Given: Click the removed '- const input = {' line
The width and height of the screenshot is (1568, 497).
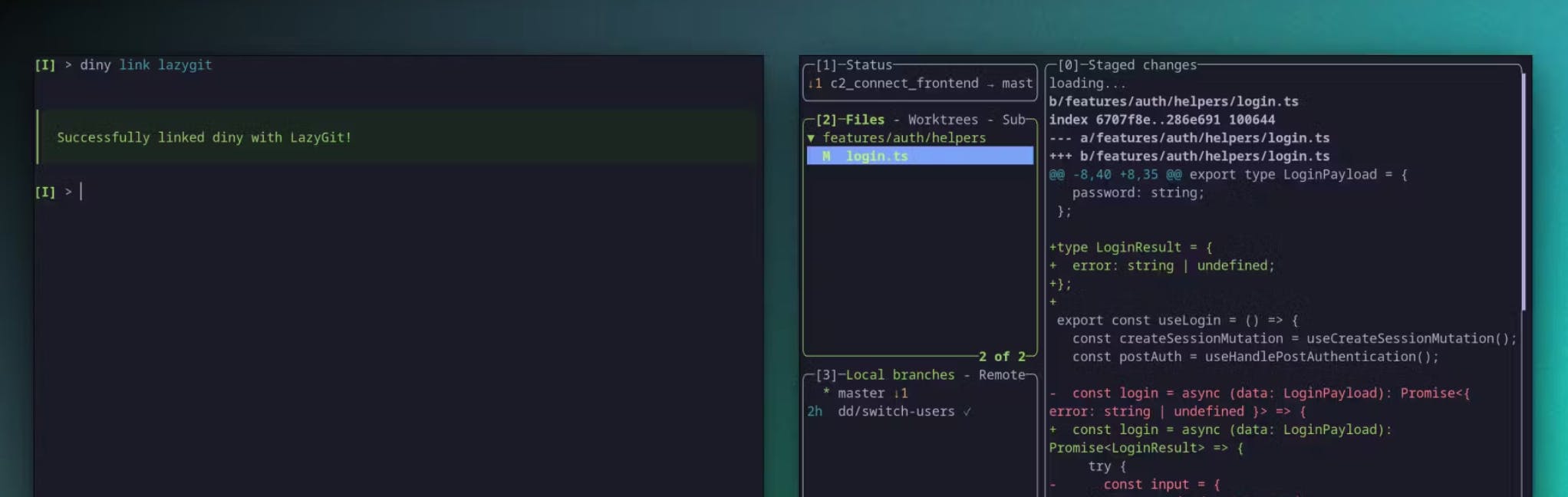Looking at the screenshot, I should [x=1135, y=485].
